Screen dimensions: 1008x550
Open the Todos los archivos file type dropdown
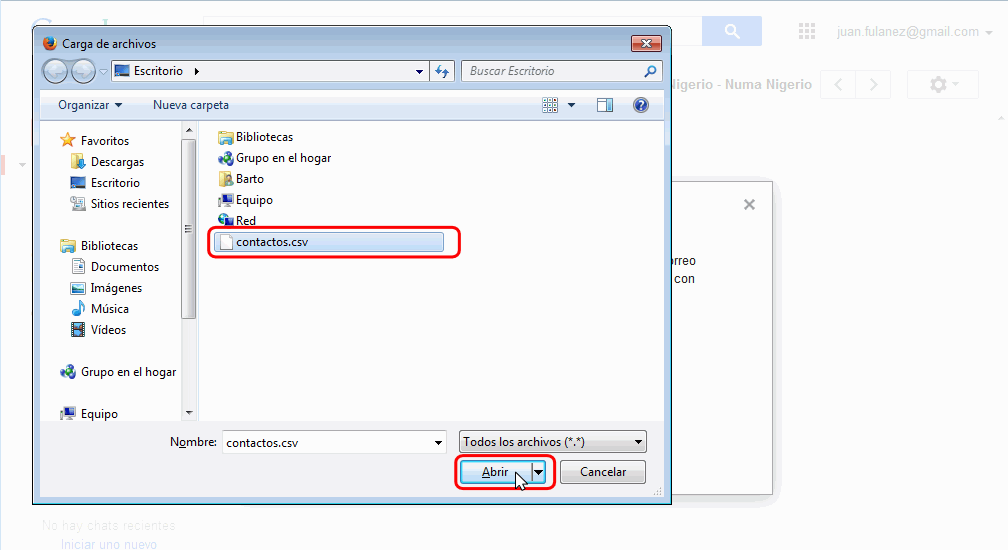click(553, 442)
